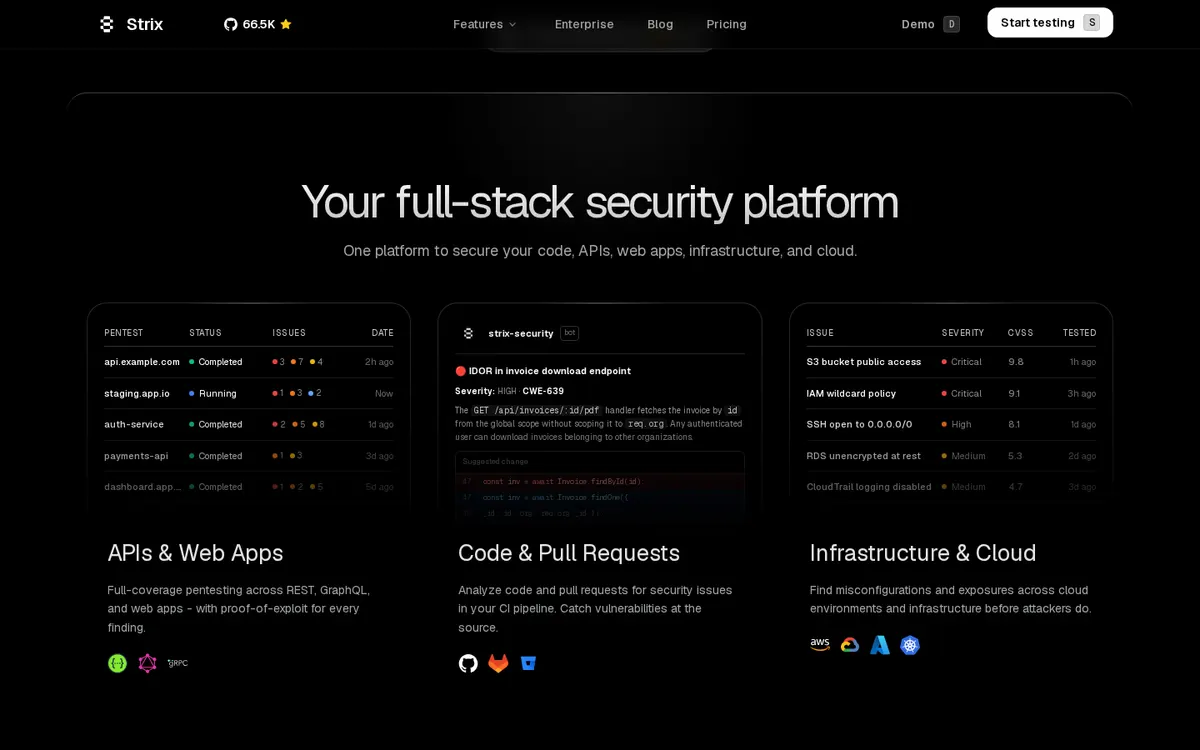Click the Kubernetes logo icon

910,645
